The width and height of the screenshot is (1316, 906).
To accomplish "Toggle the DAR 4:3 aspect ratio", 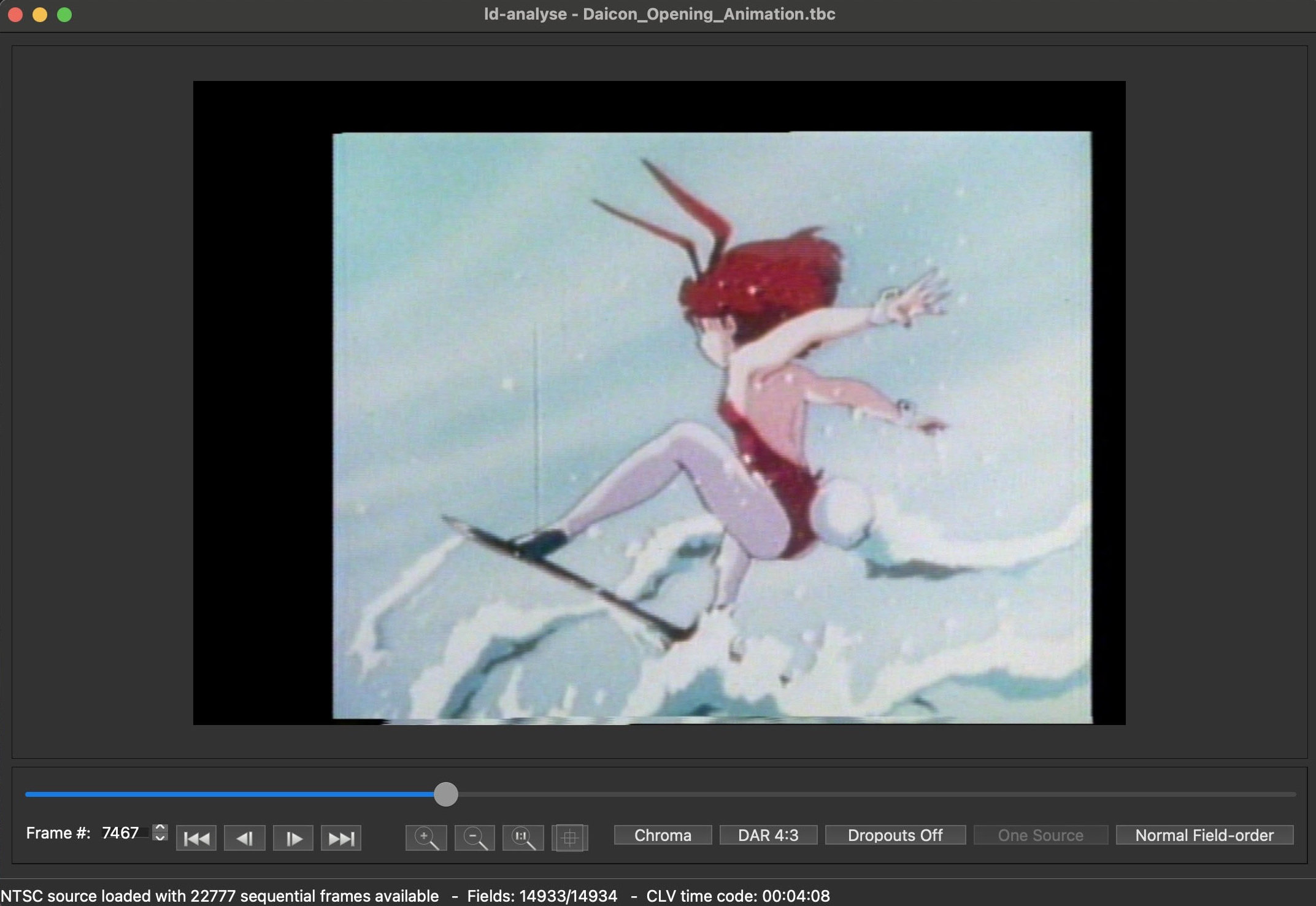I will (768, 835).
